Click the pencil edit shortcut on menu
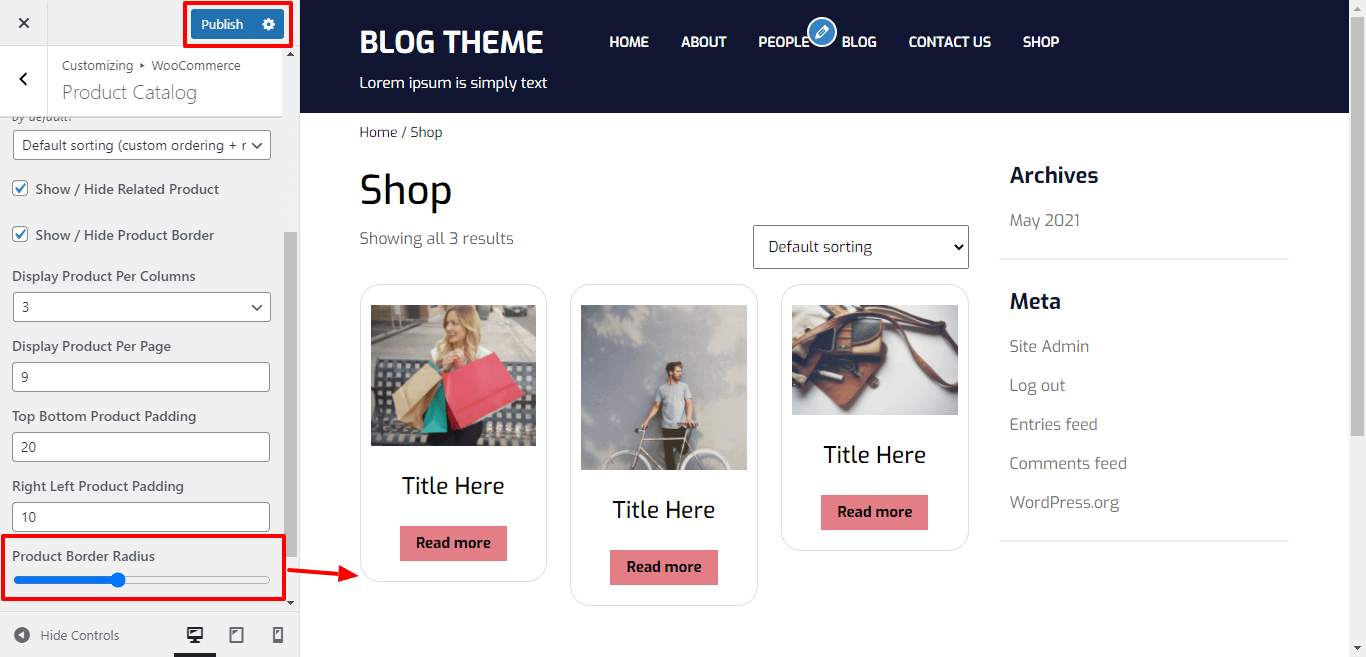Image resolution: width=1366 pixels, height=657 pixels. pos(822,33)
